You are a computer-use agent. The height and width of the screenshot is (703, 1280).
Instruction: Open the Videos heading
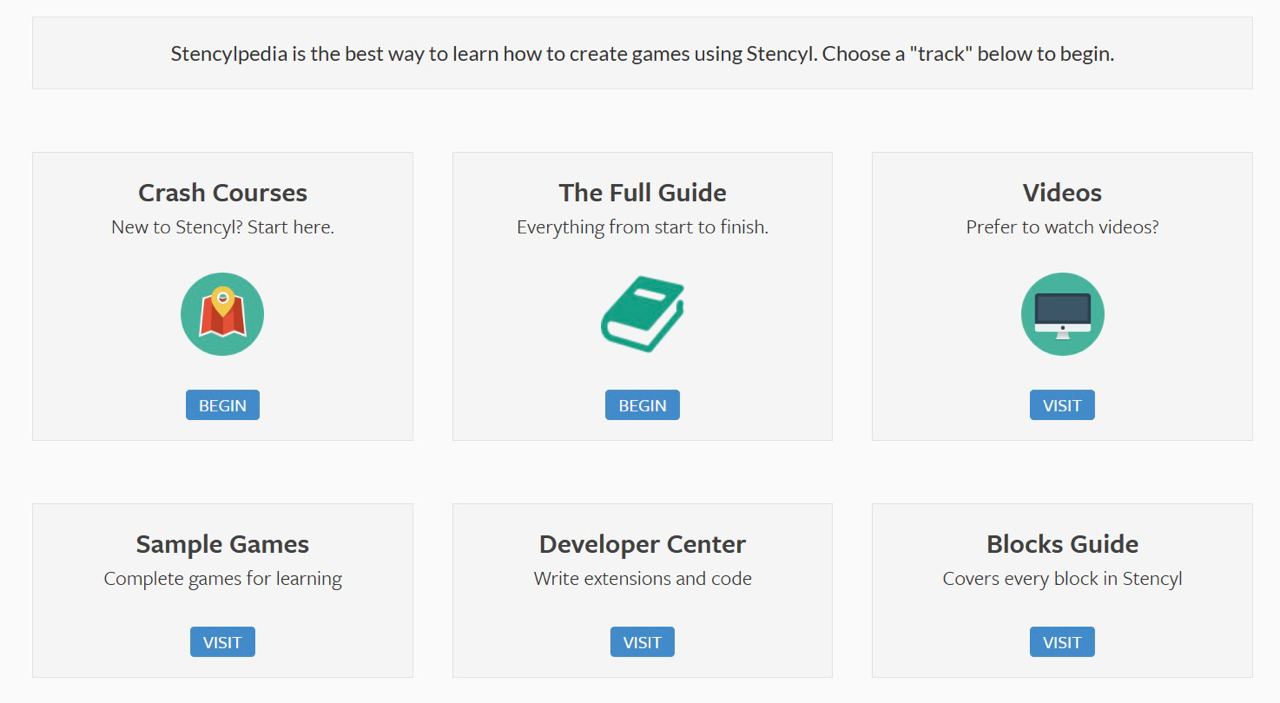click(1062, 192)
